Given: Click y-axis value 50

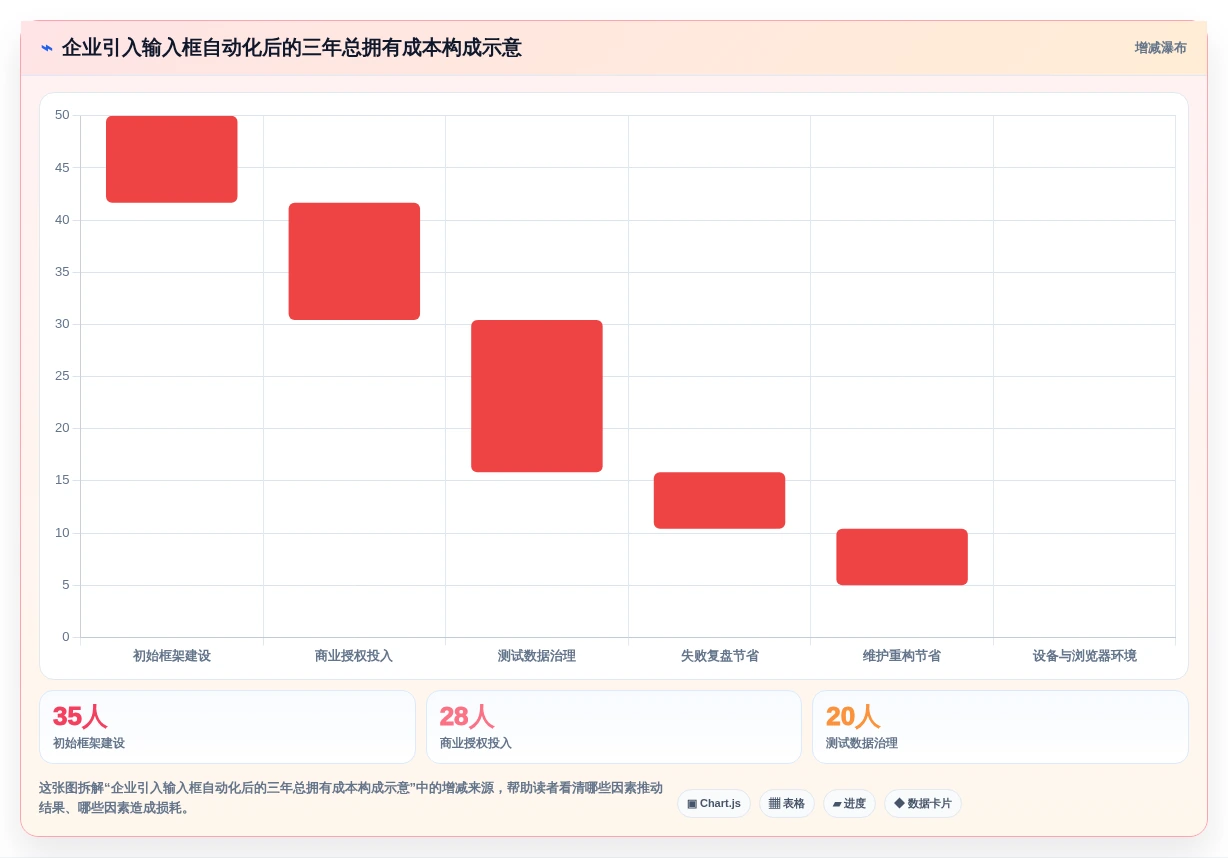Looking at the screenshot, I should pyautogui.click(x=62, y=115).
